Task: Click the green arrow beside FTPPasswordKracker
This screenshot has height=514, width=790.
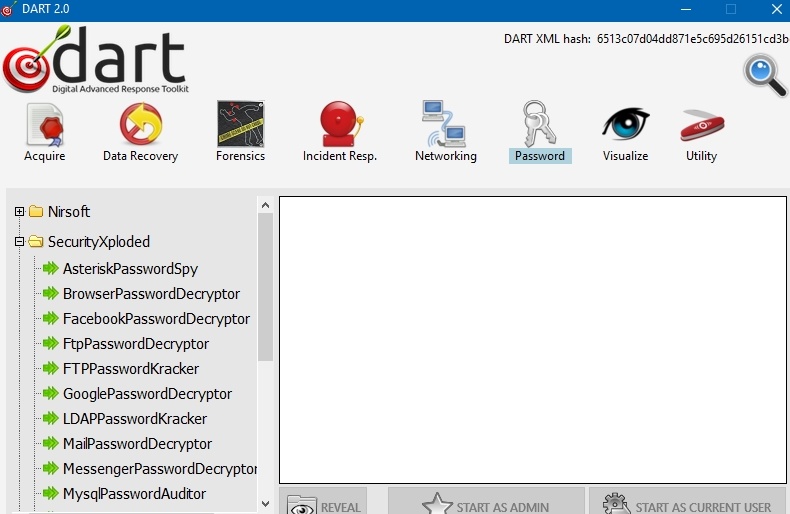Action: pyautogui.click(x=50, y=368)
